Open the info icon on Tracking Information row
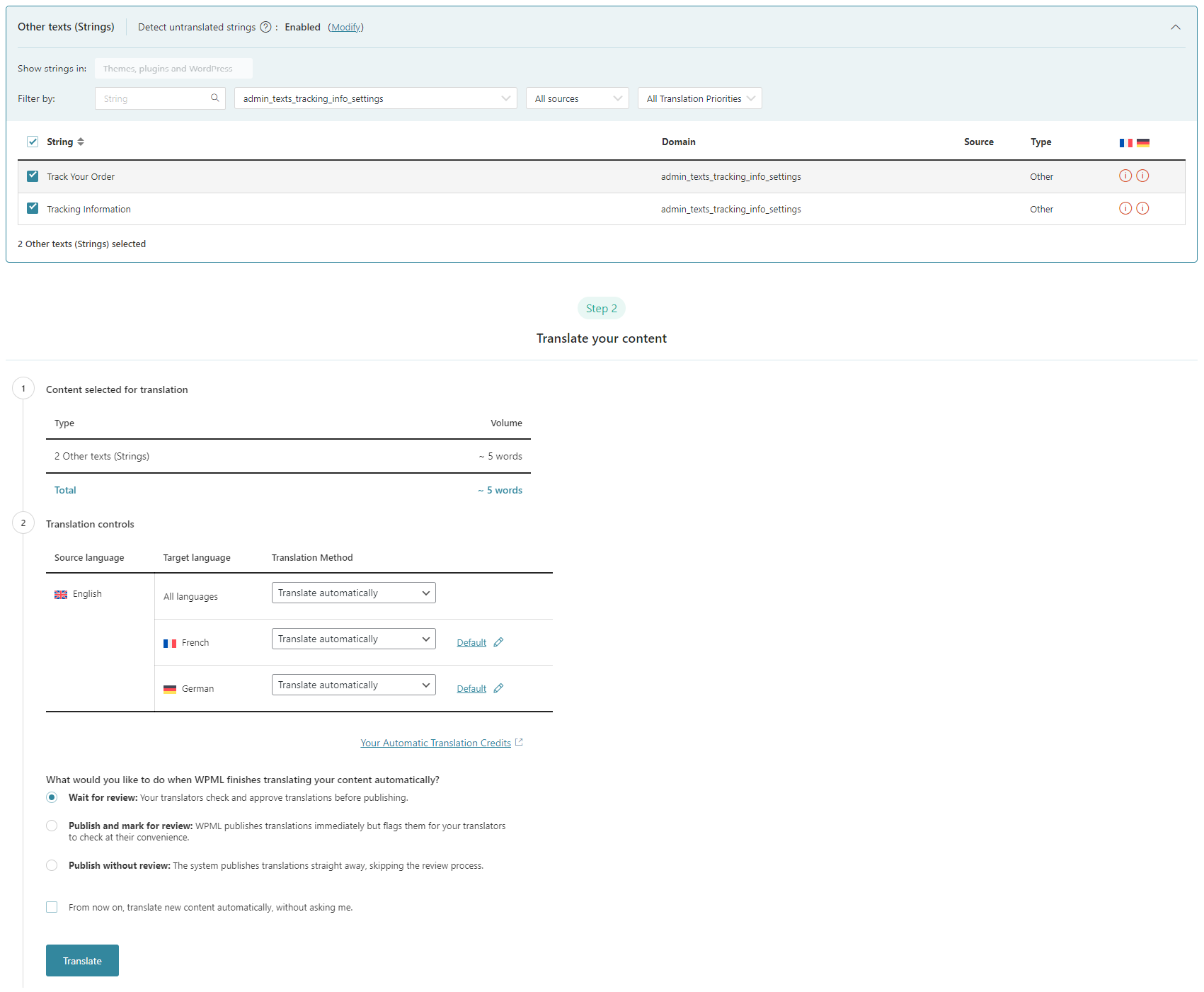This screenshot has height=992, width=1204. (1125, 208)
